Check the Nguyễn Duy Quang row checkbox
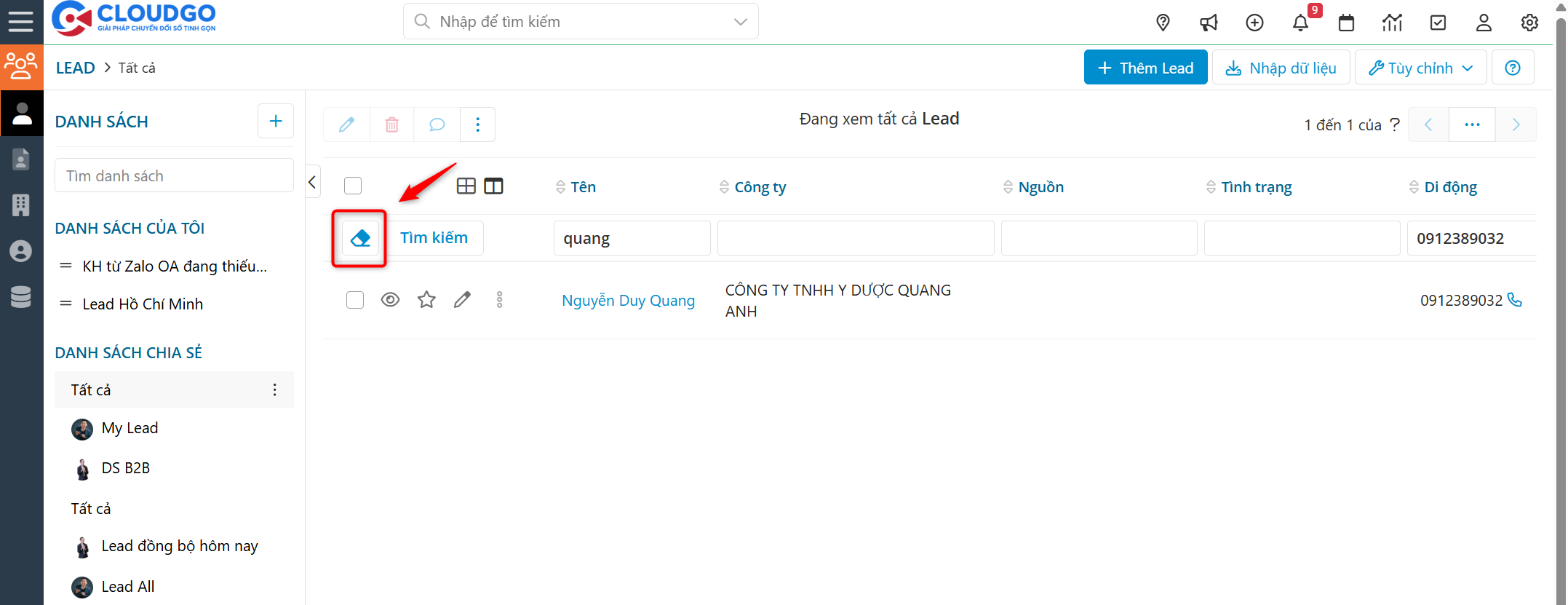Screen dimensions: 1568x605 (355, 300)
